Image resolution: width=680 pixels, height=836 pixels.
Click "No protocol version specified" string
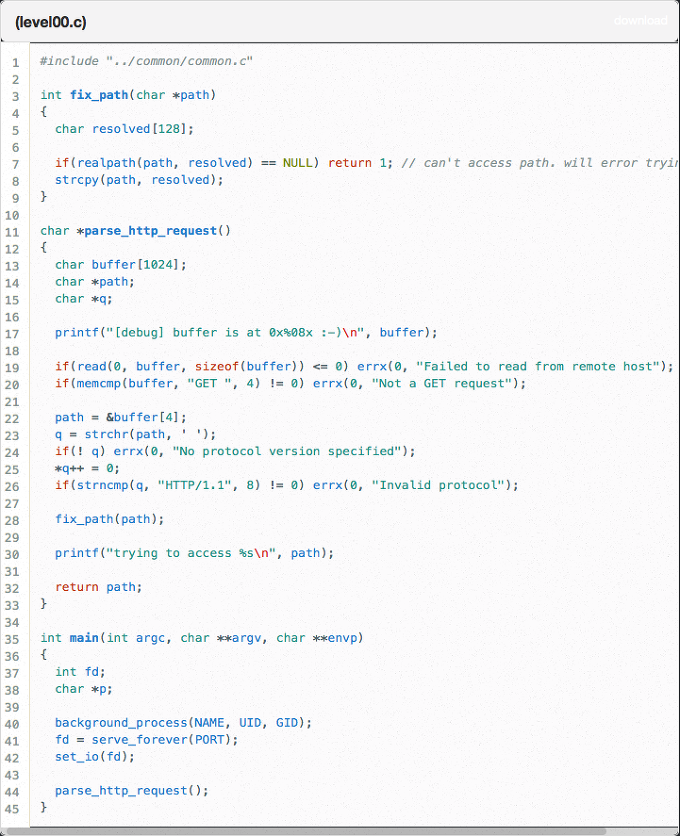click(x=286, y=451)
